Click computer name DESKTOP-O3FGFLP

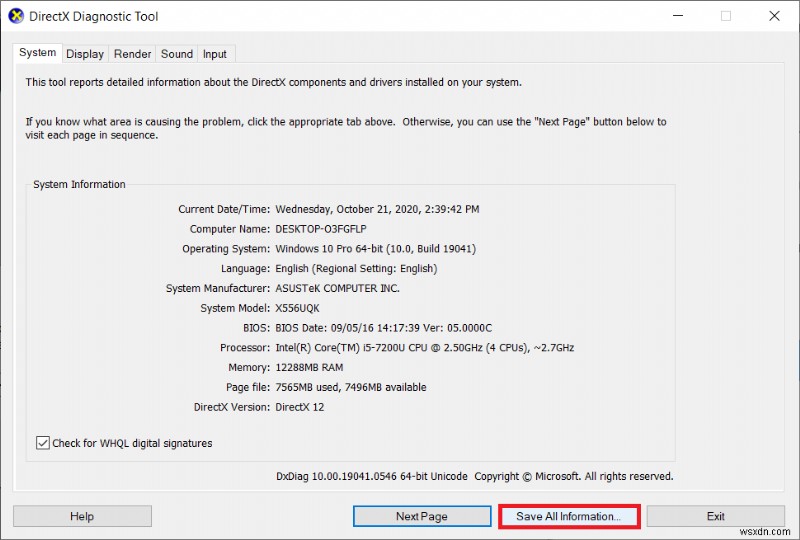click(321, 229)
